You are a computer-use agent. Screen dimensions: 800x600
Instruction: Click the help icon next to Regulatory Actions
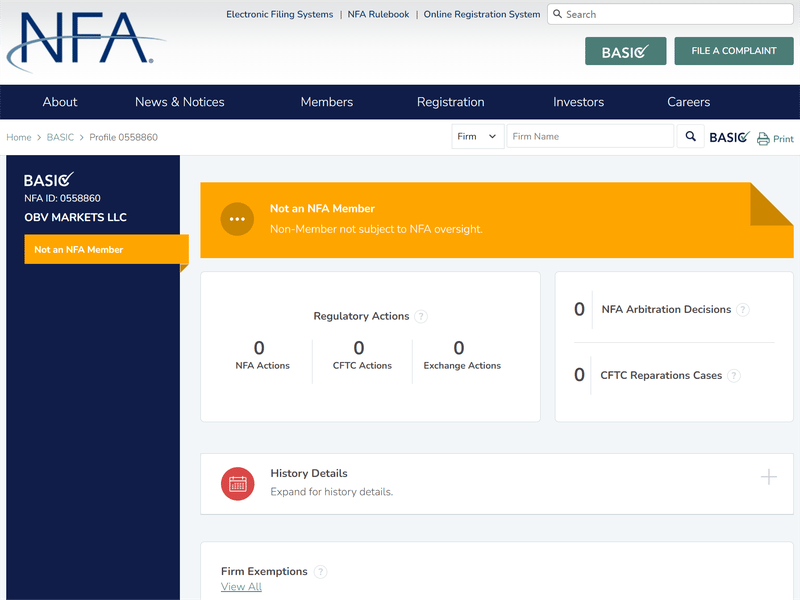(x=421, y=316)
